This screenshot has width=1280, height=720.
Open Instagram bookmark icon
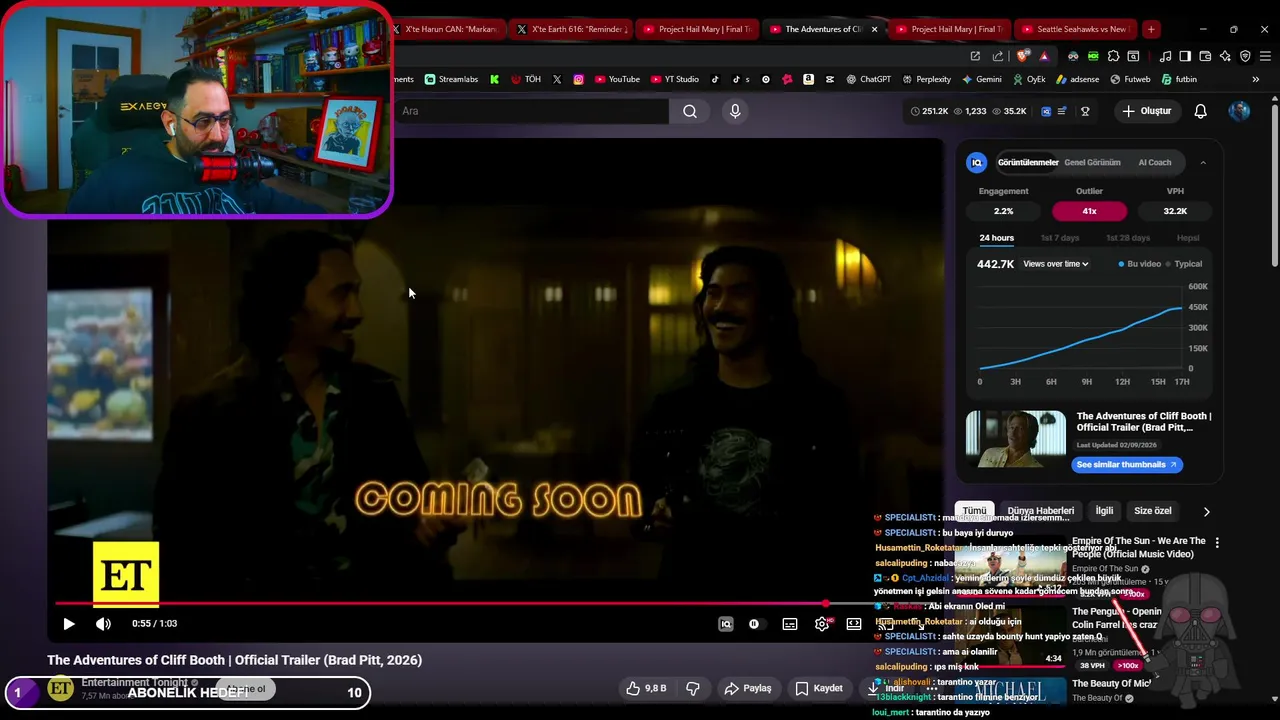tap(578, 79)
